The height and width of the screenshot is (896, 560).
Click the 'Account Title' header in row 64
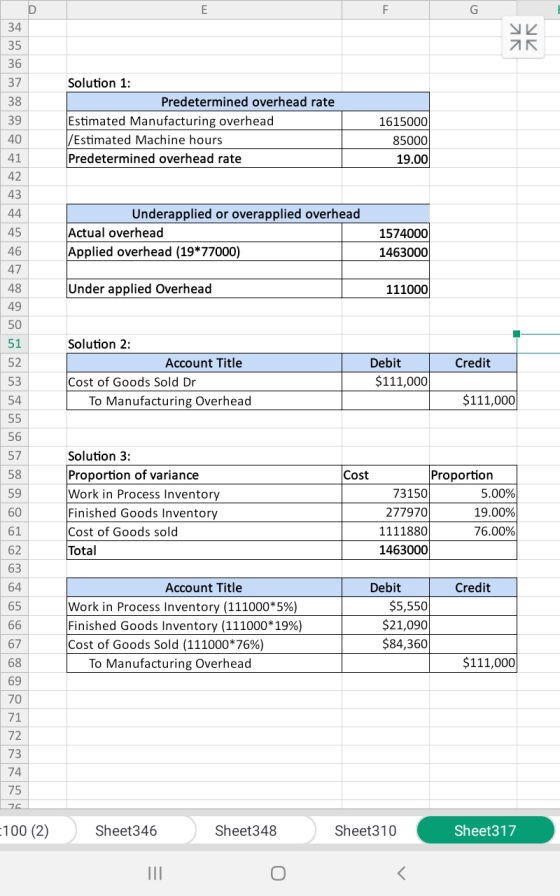pos(204,587)
